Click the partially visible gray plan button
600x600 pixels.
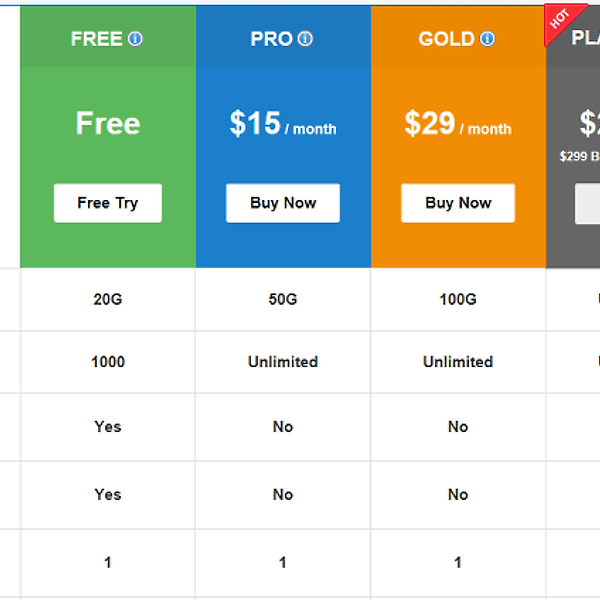tap(588, 203)
